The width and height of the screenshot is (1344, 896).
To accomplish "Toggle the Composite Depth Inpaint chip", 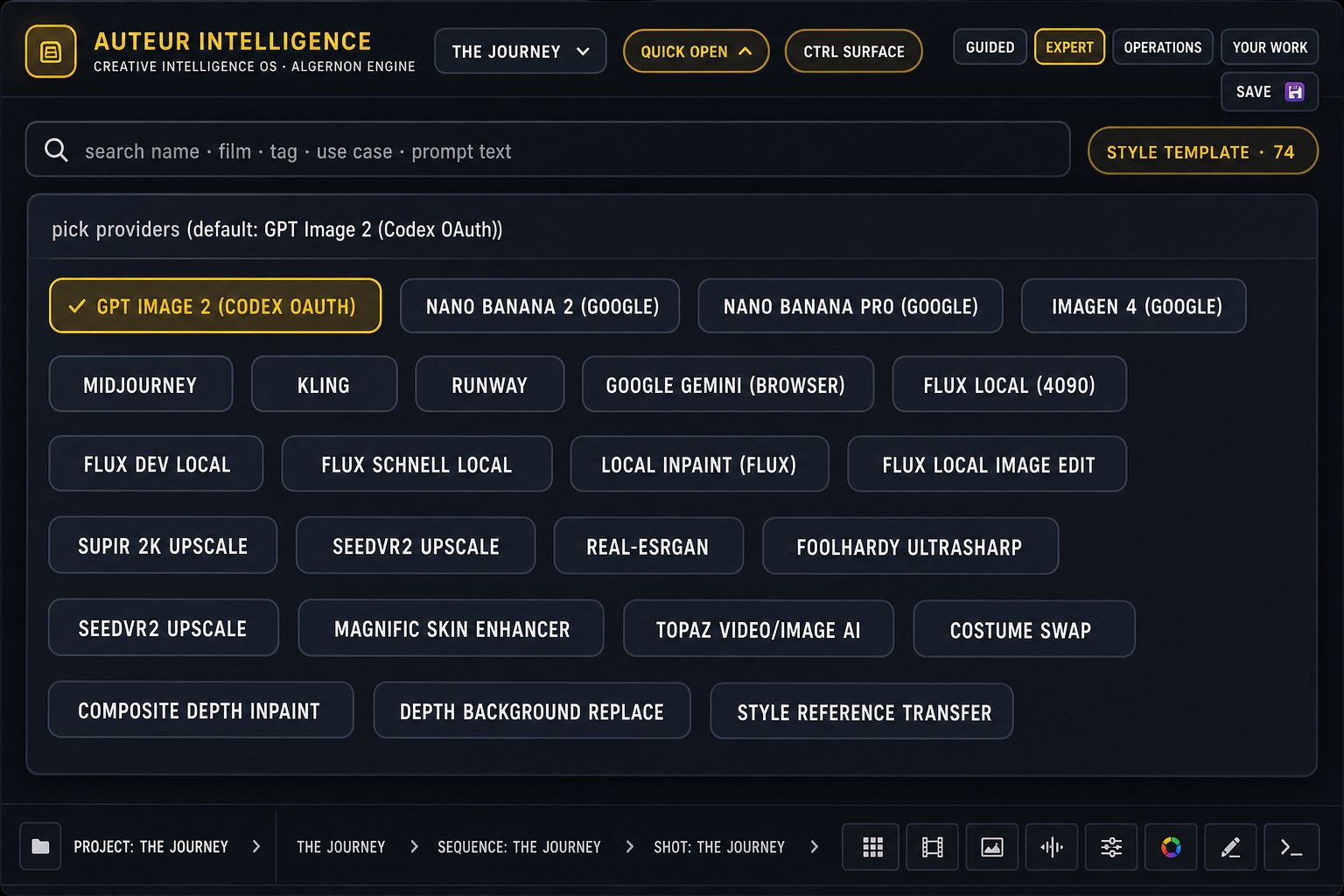I will tap(201, 710).
